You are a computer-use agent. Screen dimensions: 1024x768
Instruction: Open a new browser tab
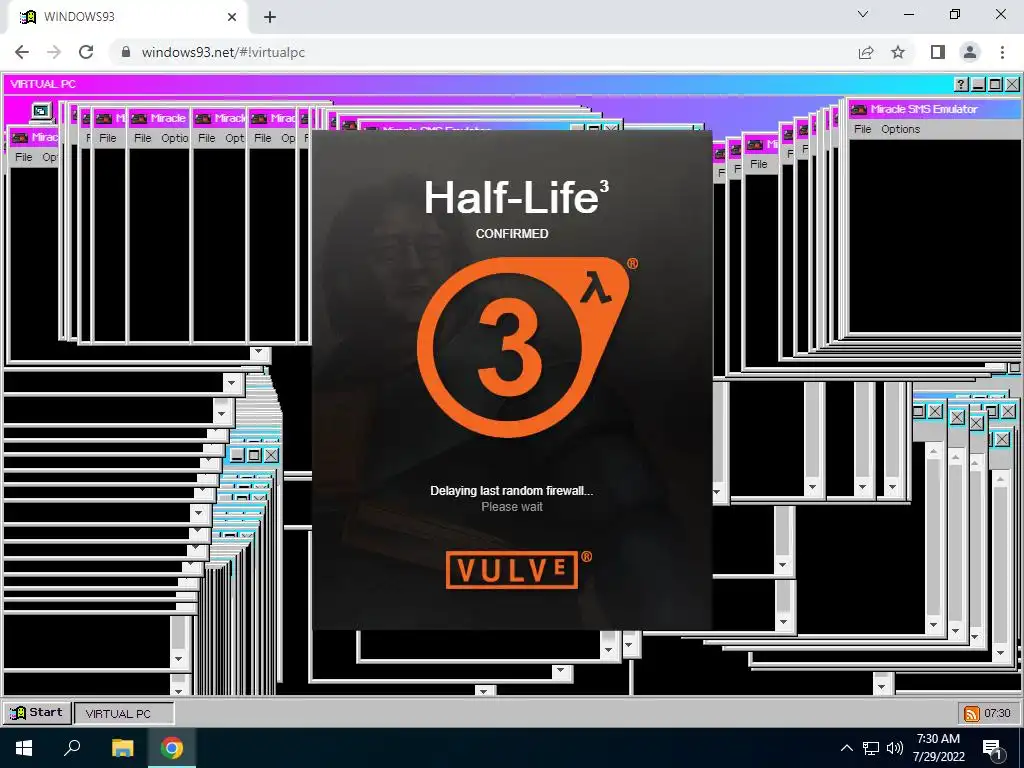tap(270, 17)
